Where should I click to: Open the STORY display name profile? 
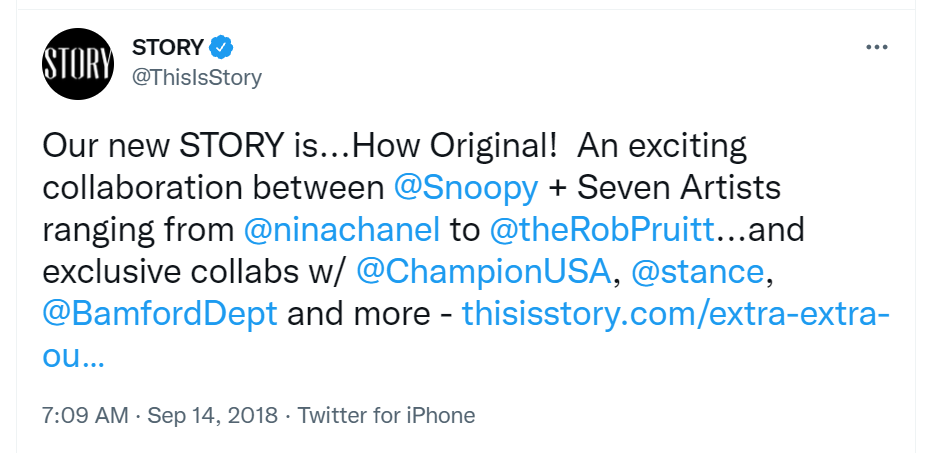tap(168, 47)
